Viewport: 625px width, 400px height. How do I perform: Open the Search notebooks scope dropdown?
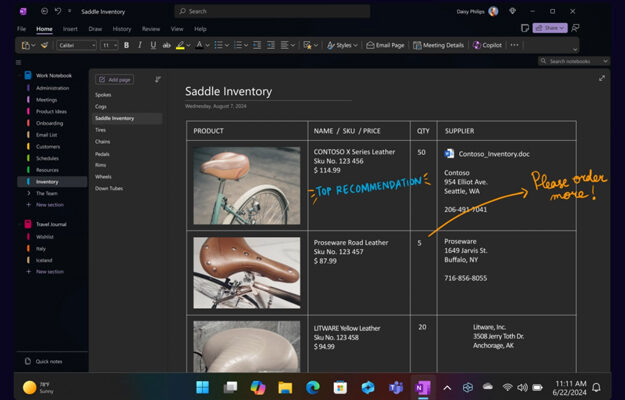click(605, 61)
